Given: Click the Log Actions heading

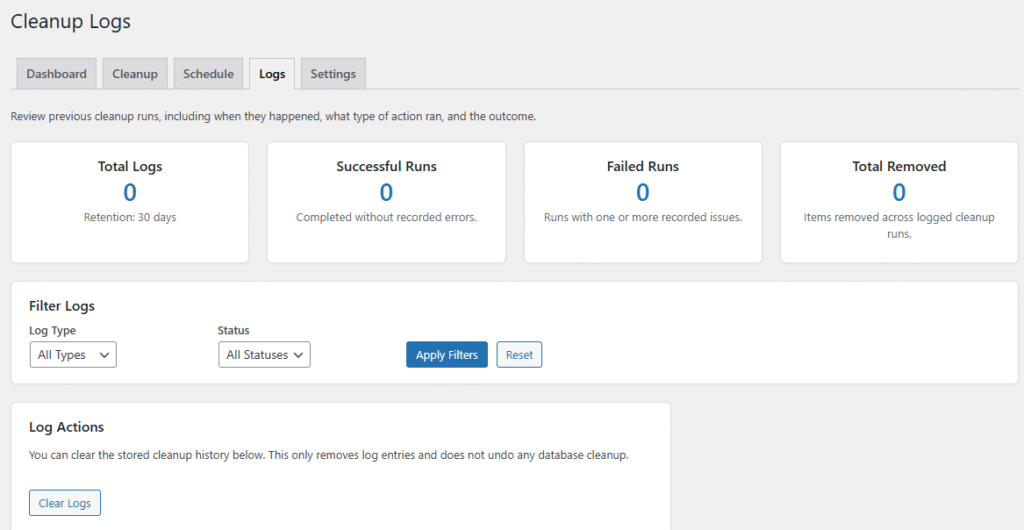Looking at the screenshot, I should 67,427.
